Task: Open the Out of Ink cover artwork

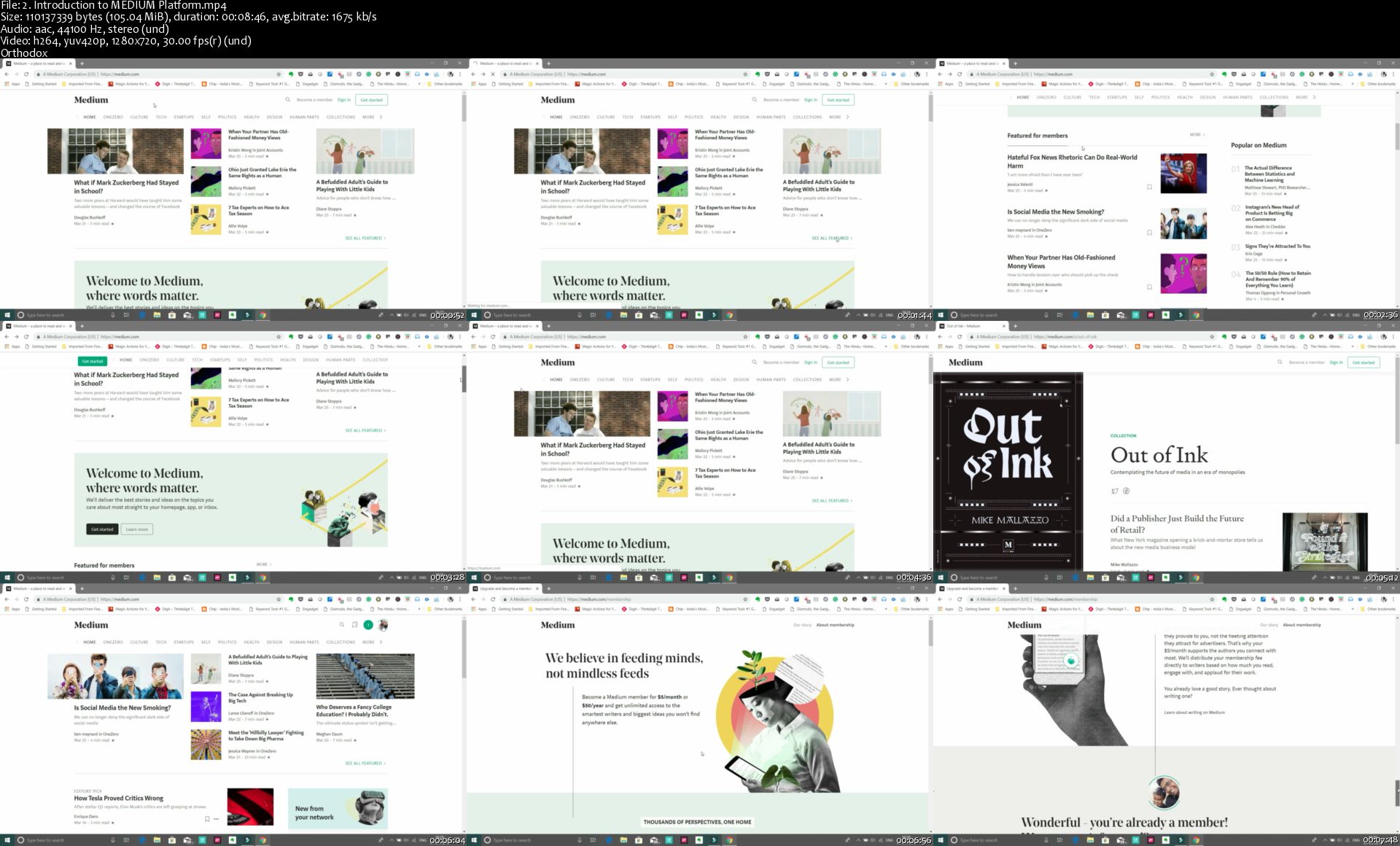Action: click(x=1008, y=471)
